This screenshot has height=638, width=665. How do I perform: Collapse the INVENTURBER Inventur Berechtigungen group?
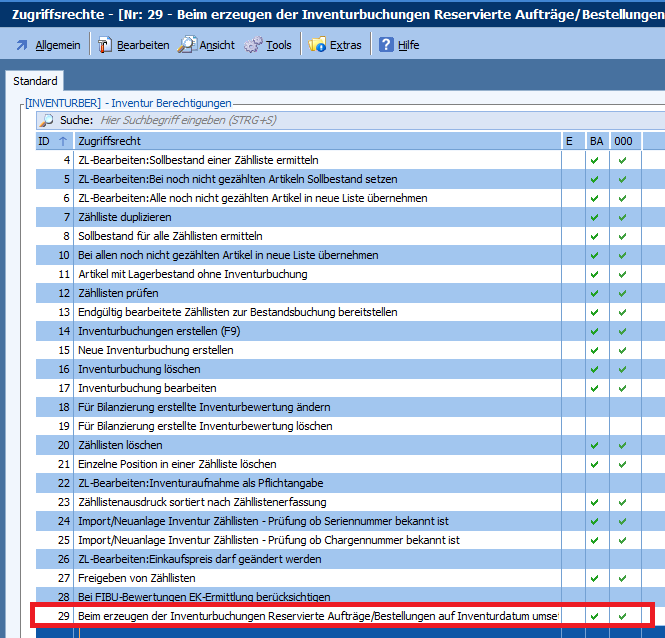[x=22, y=103]
